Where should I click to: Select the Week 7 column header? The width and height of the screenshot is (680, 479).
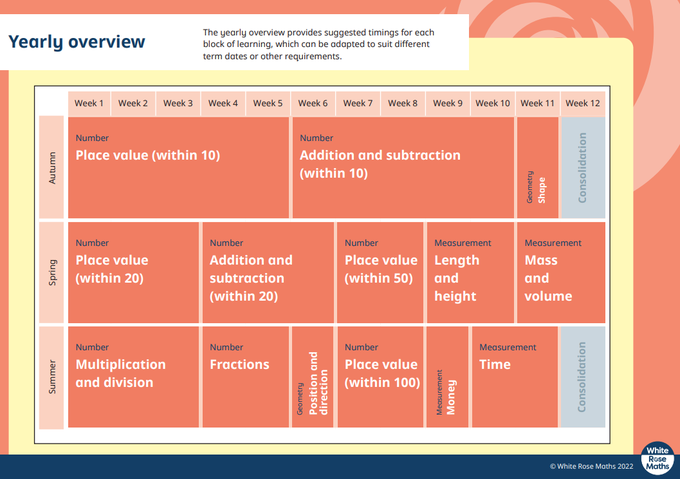pos(358,103)
